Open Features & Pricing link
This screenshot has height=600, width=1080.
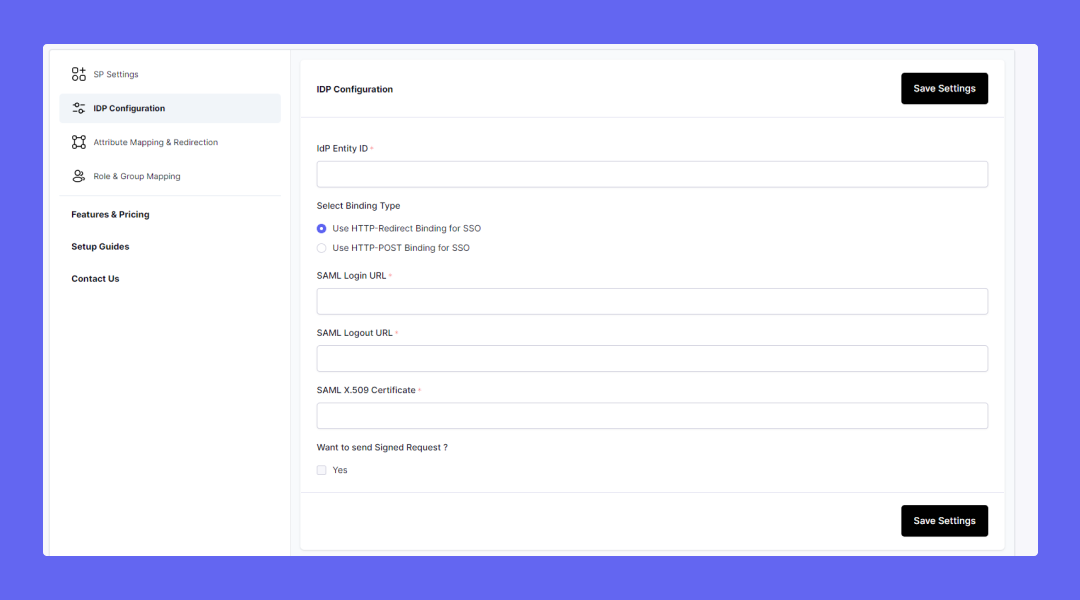pyautogui.click(x=110, y=214)
